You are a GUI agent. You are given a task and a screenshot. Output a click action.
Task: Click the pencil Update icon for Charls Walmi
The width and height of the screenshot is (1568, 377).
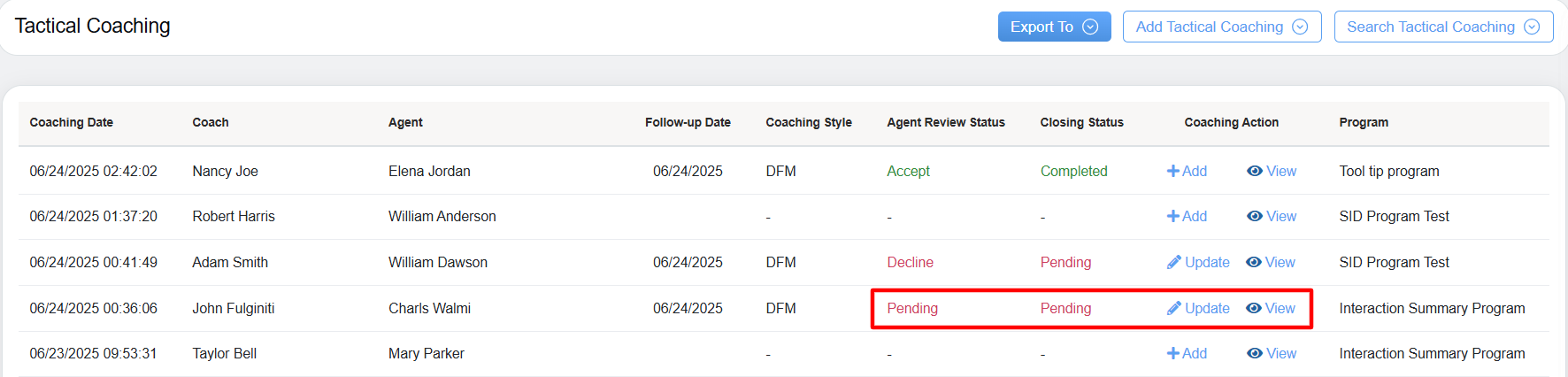(x=1174, y=308)
